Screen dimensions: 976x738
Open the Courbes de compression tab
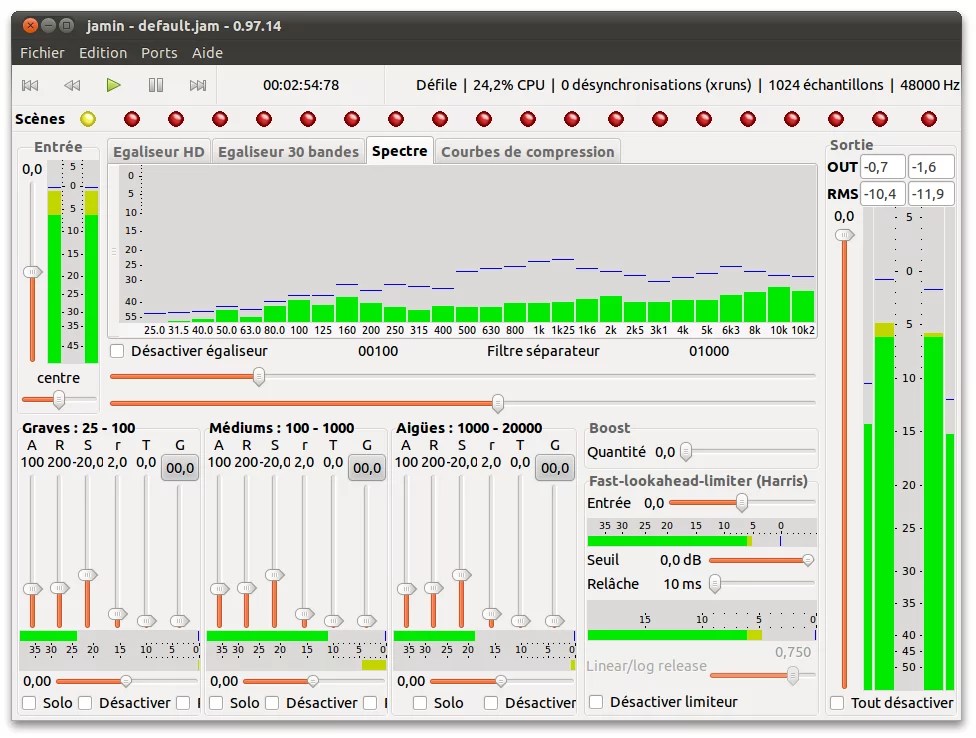click(x=527, y=152)
